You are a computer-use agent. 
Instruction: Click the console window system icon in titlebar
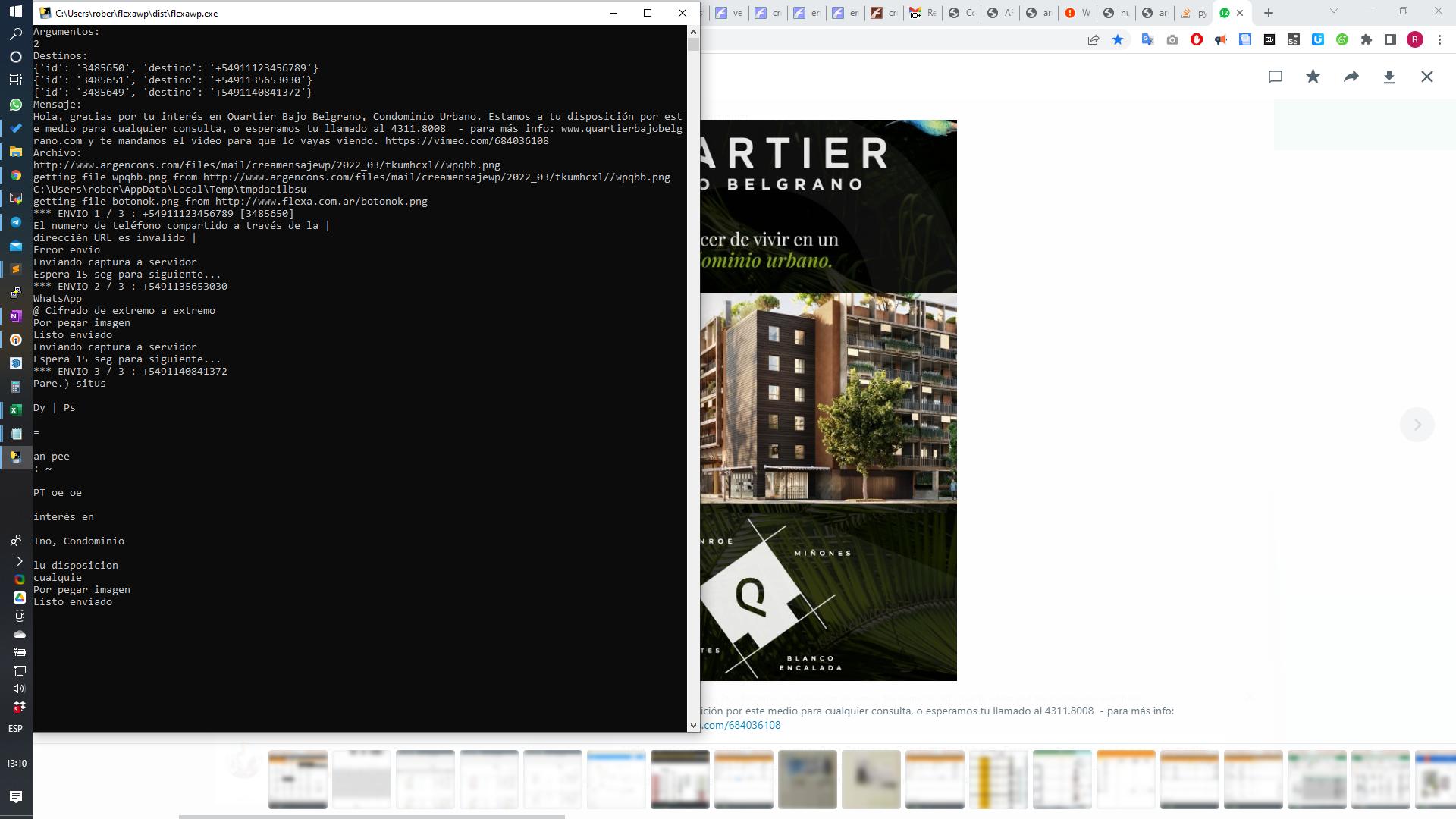click(45, 13)
